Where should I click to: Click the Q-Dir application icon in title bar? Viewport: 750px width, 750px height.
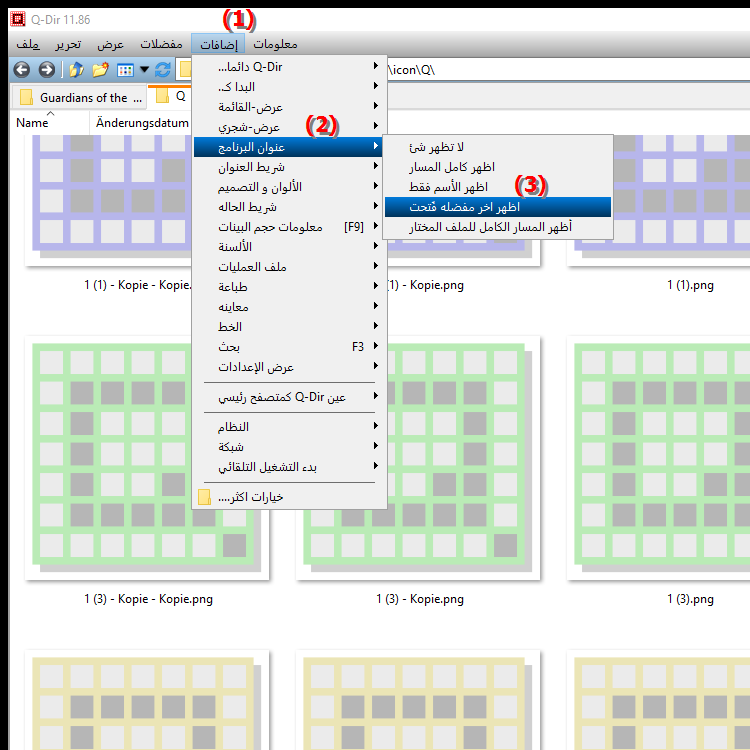click(x=18, y=19)
